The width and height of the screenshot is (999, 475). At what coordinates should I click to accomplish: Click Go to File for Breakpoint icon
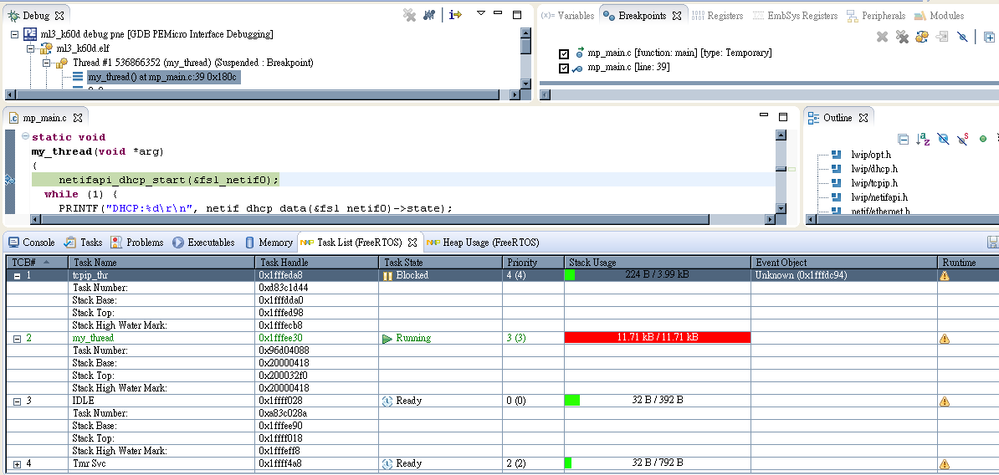point(942,37)
